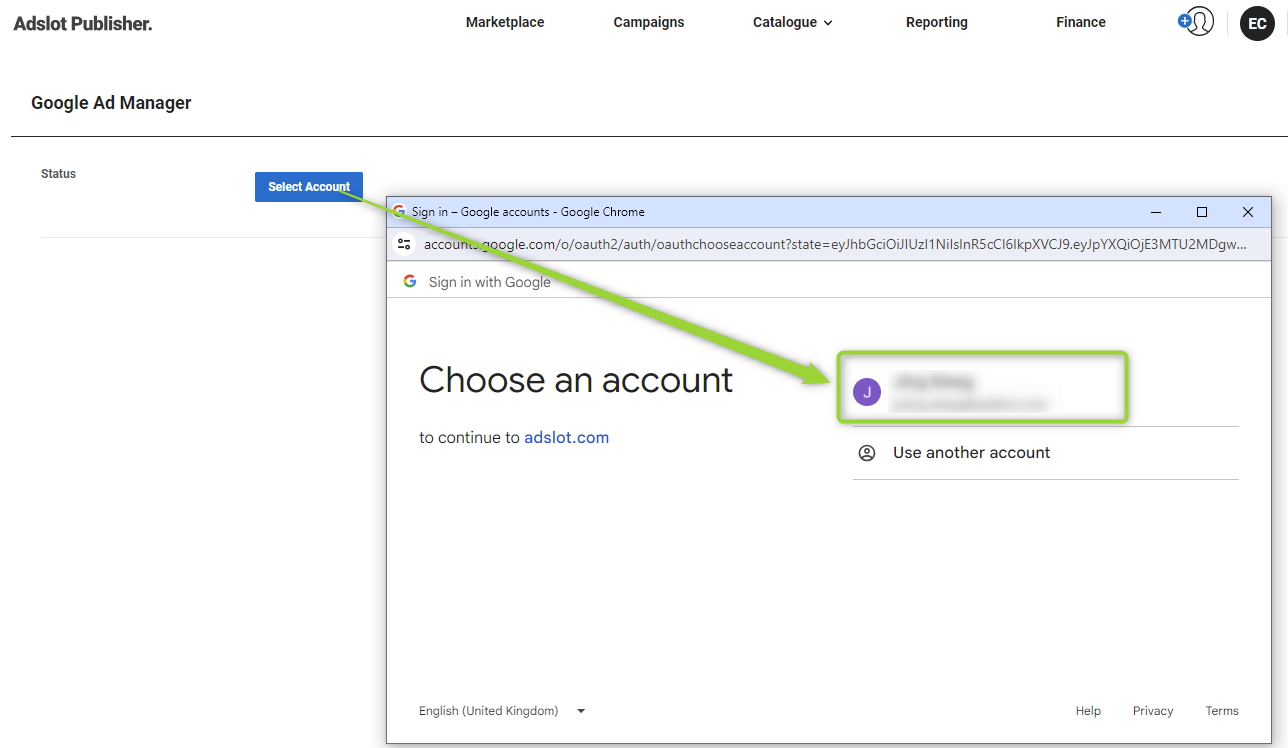The image size is (1288, 748).
Task: Expand the Catalogue dropdown
Action: [792, 22]
